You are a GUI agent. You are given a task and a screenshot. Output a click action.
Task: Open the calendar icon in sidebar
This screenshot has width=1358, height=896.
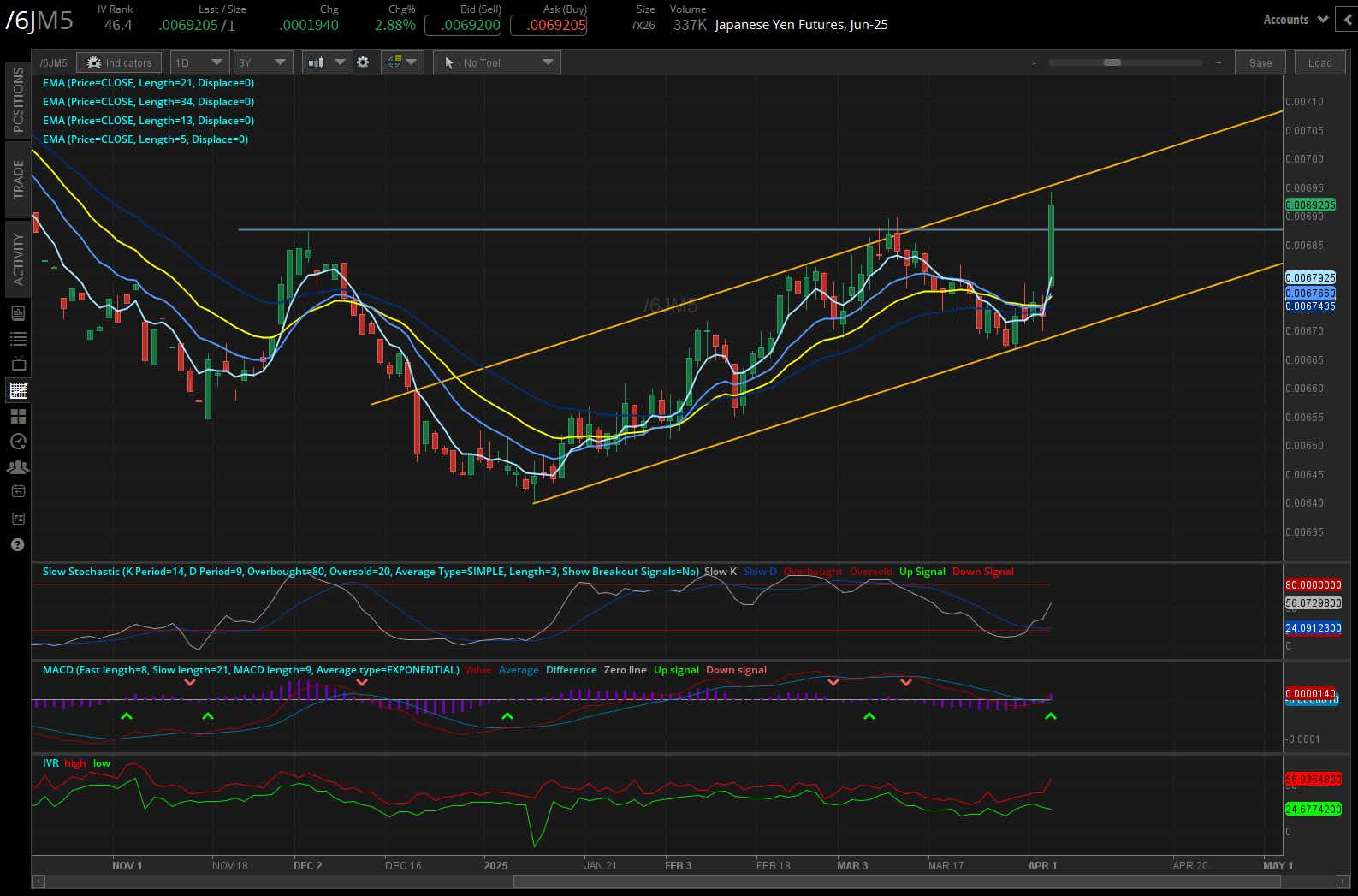(x=18, y=492)
